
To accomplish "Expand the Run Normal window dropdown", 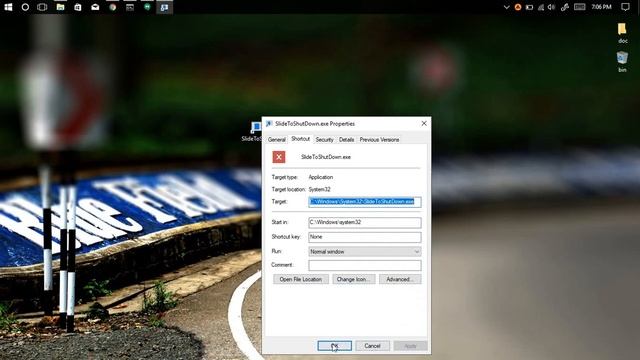I will point(364,252).
